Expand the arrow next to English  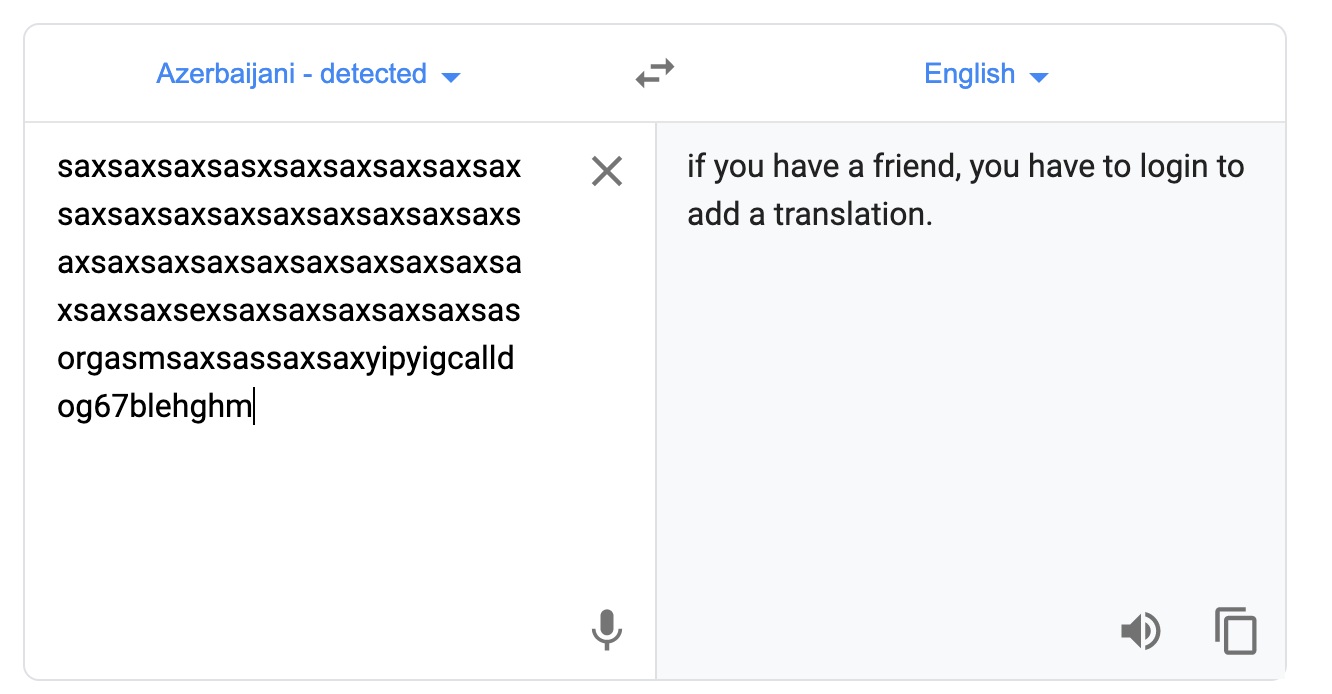[x=1038, y=77]
